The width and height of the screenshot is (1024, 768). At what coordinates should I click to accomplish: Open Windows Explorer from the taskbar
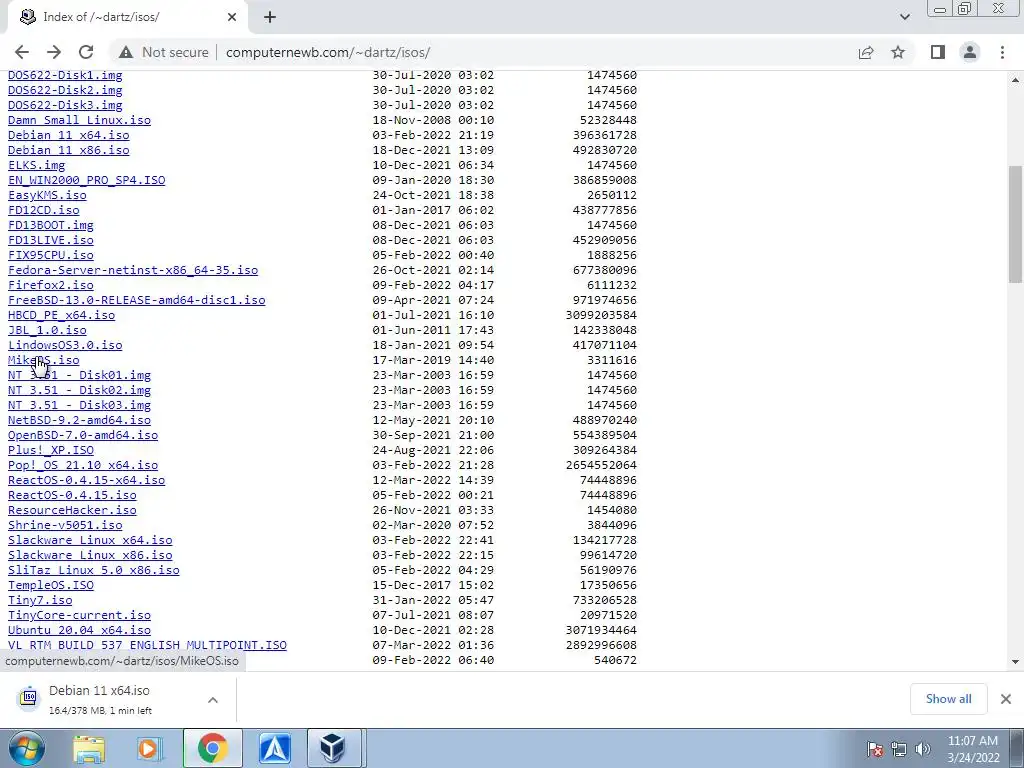point(89,749)
